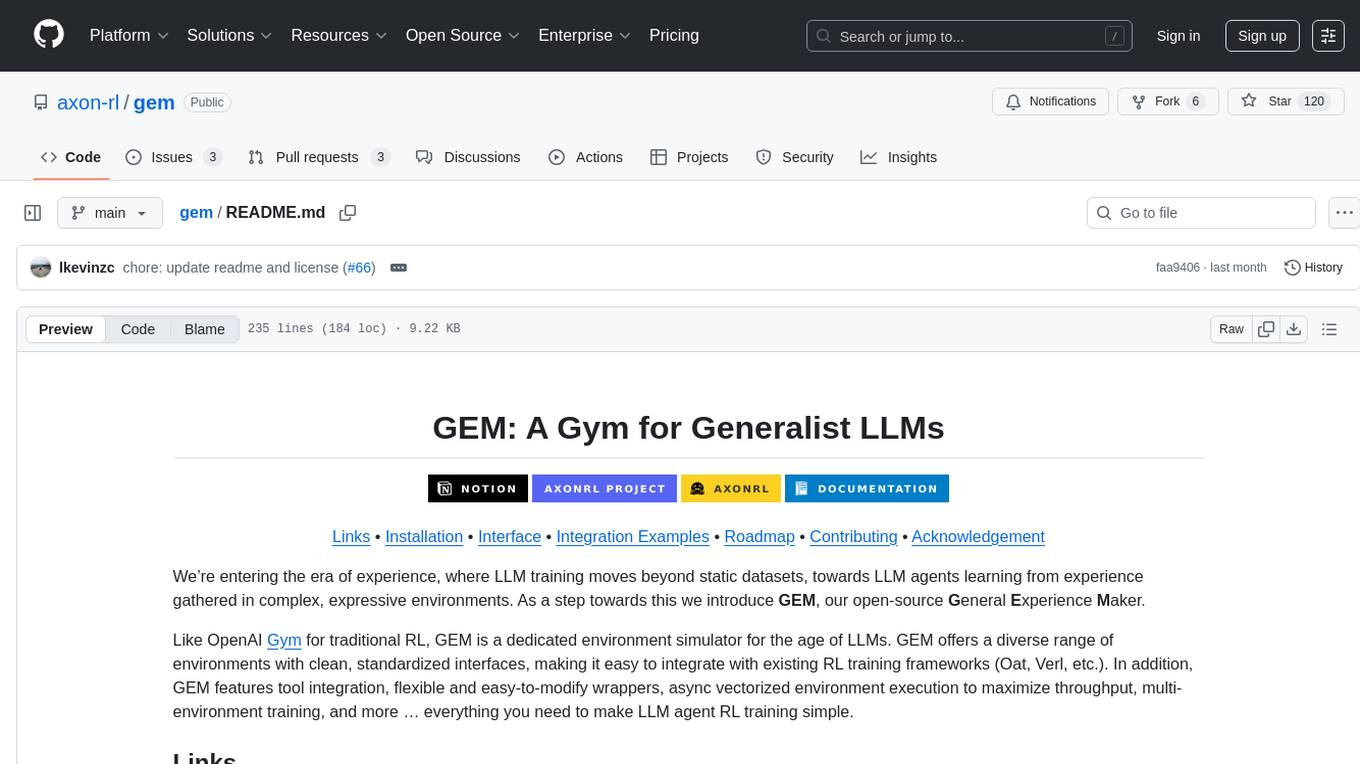The height and width of the screenshot is (764, 1360).
Task: Open the Notion badge
Action: pos(478,488)
